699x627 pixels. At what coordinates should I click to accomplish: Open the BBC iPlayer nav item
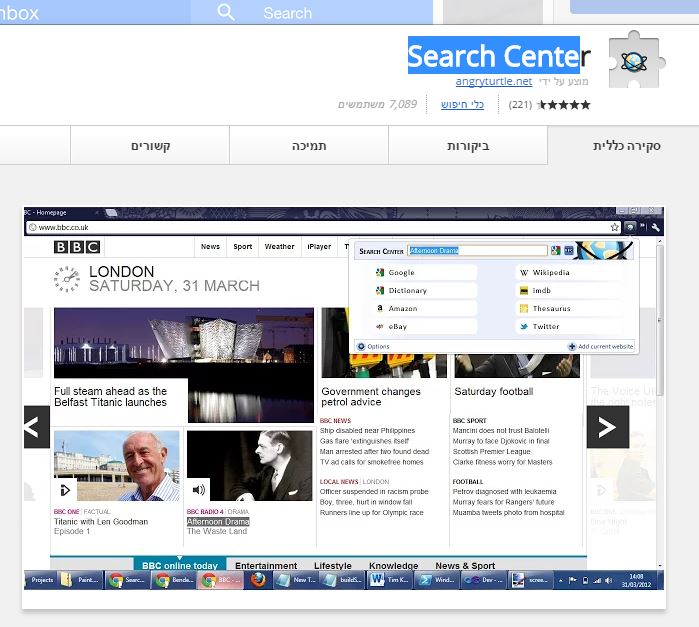[319, 247]
